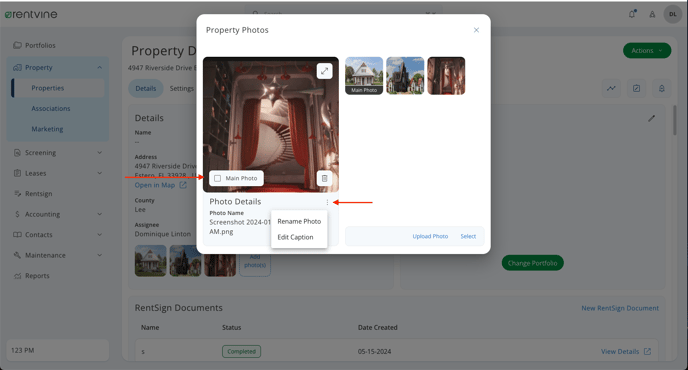Click the Reports sidebar label
This screenshot has height=370, width=688.
click(37, 276)
